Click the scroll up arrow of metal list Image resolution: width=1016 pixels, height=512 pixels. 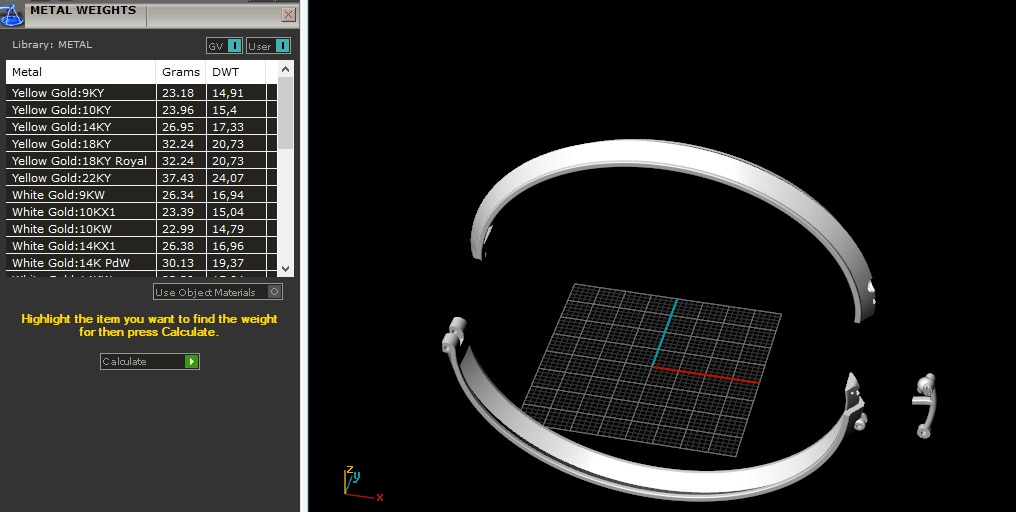286,69
